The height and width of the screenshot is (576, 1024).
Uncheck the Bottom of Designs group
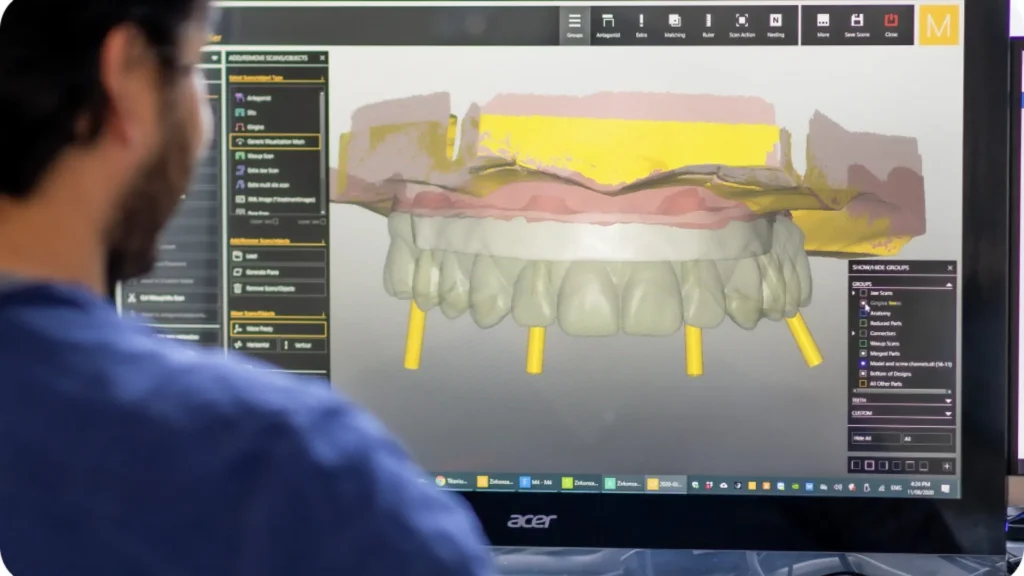[863, 373]
